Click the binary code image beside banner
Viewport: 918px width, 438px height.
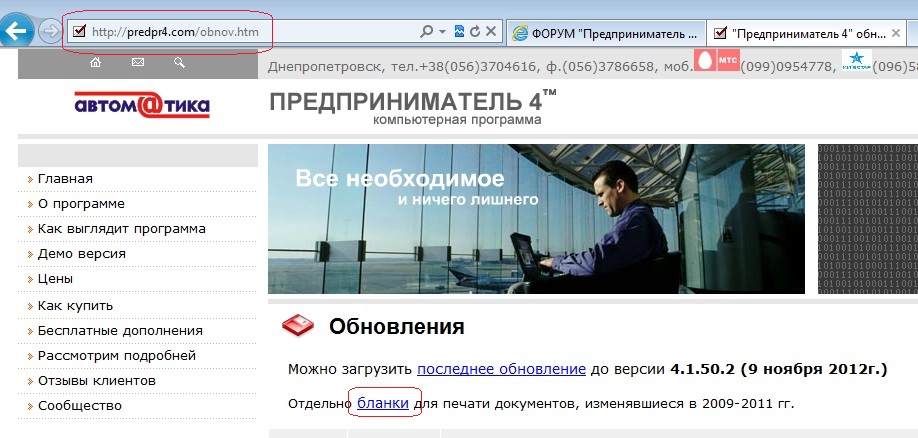click(868, 219)
